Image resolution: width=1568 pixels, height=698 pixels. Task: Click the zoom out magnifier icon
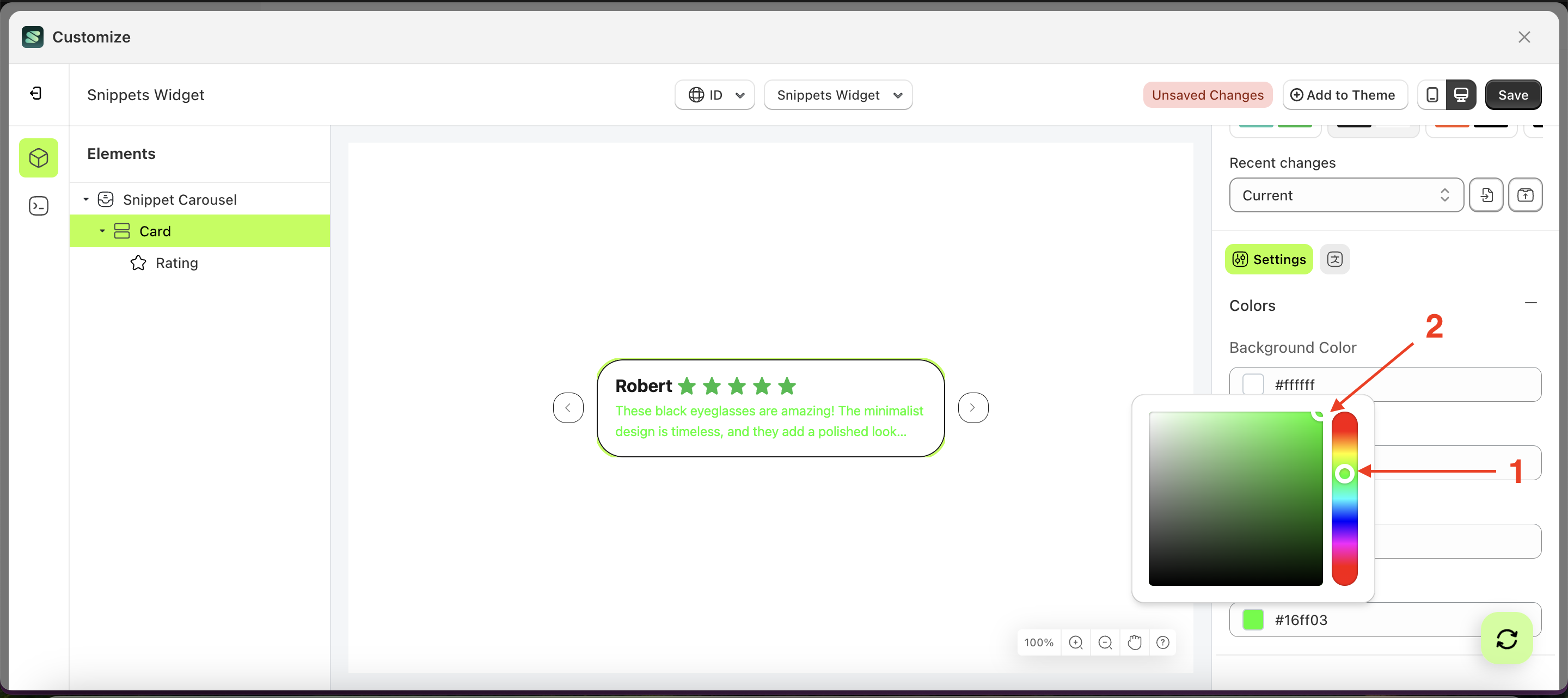tap(1105, 642)
